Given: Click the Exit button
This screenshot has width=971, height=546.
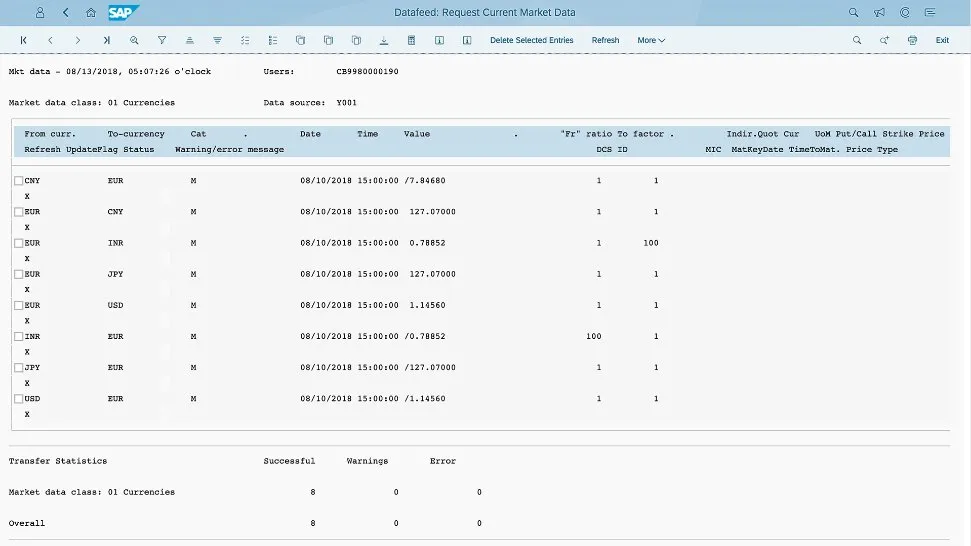Looking at the screenshot, I should point(942,40).
